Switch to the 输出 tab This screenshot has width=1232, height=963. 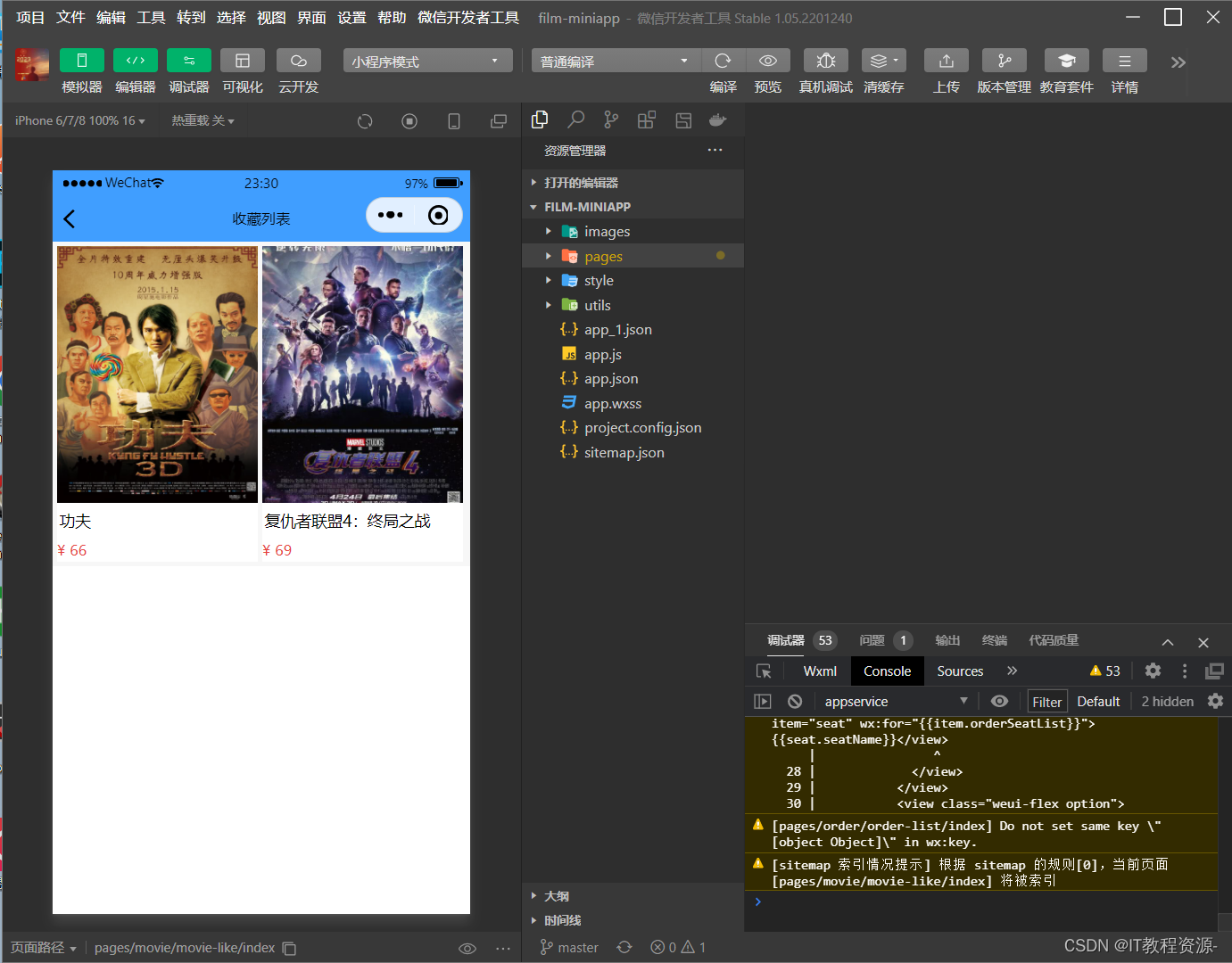tap(947, 640)
